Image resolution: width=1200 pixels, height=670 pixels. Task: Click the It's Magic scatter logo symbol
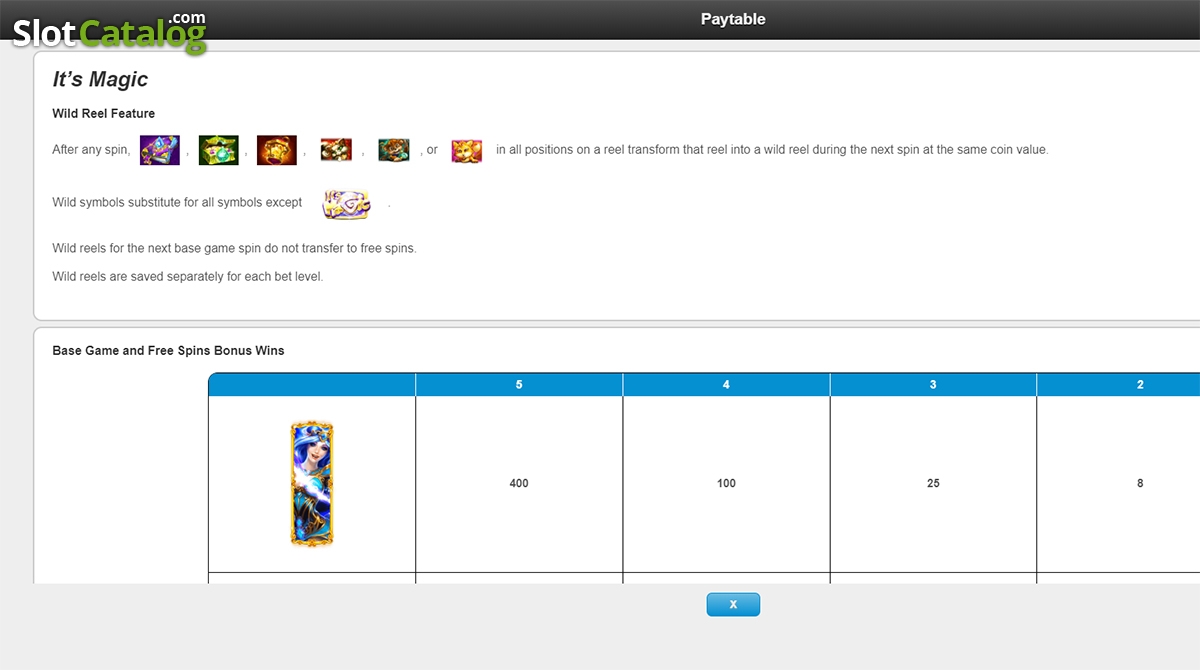(x=346, y=204)
